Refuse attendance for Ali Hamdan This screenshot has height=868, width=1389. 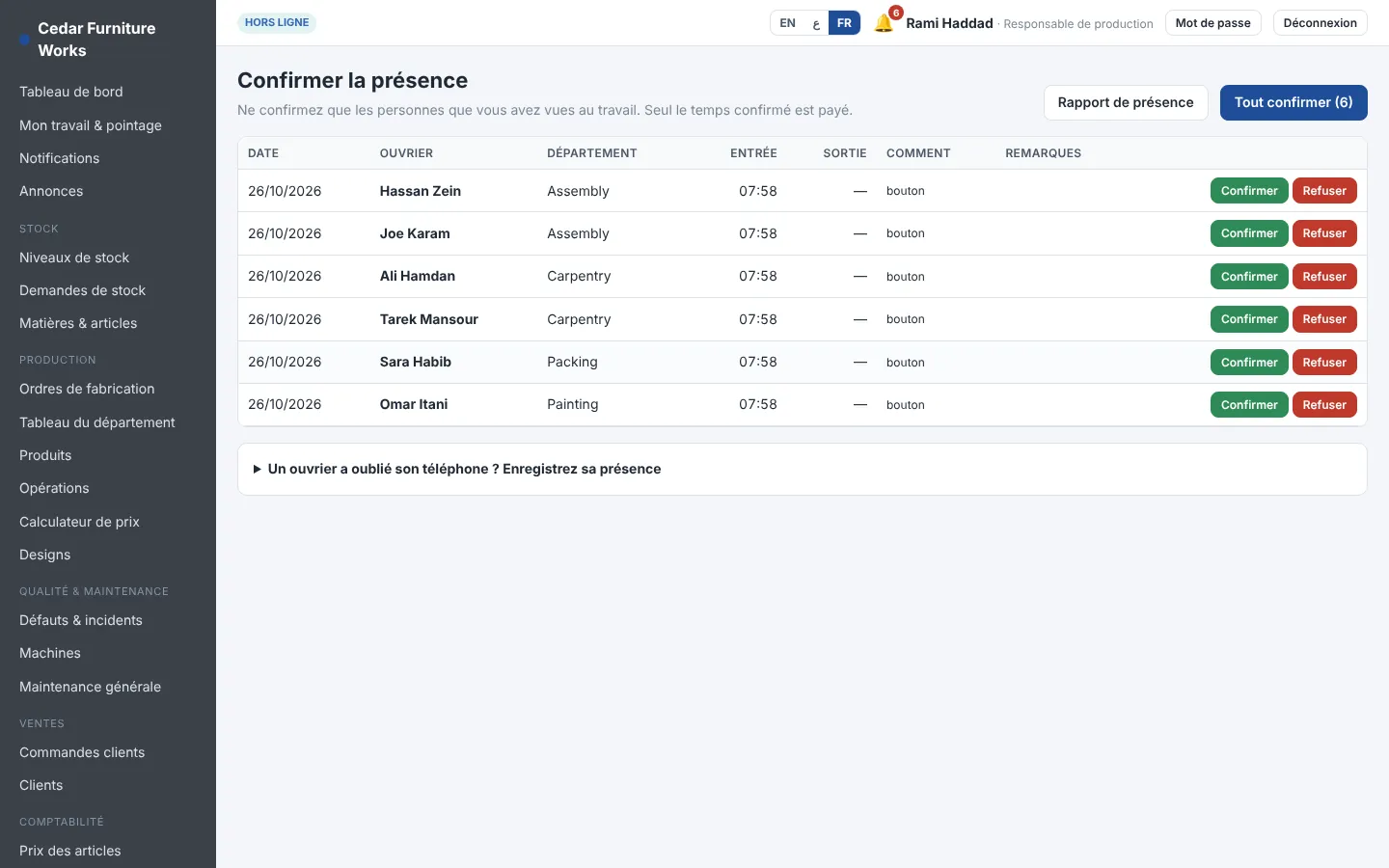pyautogui.click(x=1324, y=277)
